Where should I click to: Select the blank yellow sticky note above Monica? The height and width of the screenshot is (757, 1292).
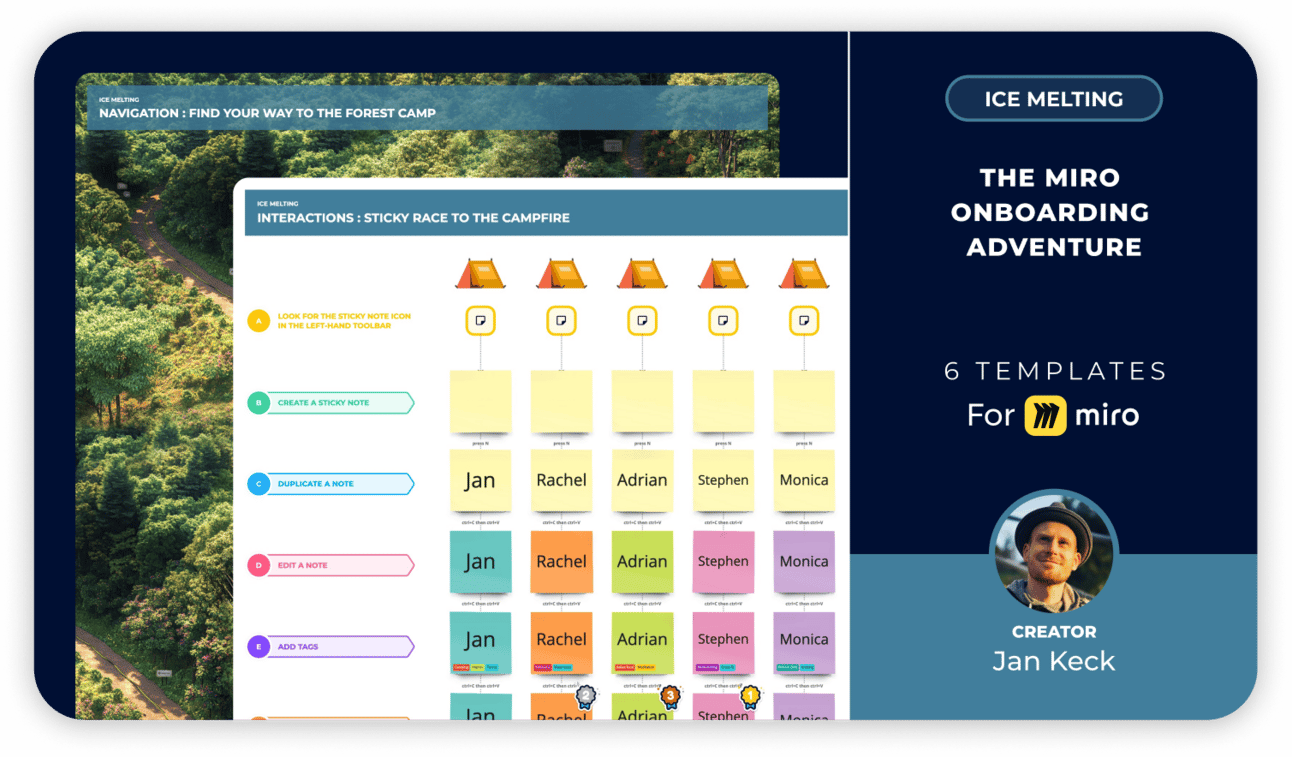tap(804, 401)
